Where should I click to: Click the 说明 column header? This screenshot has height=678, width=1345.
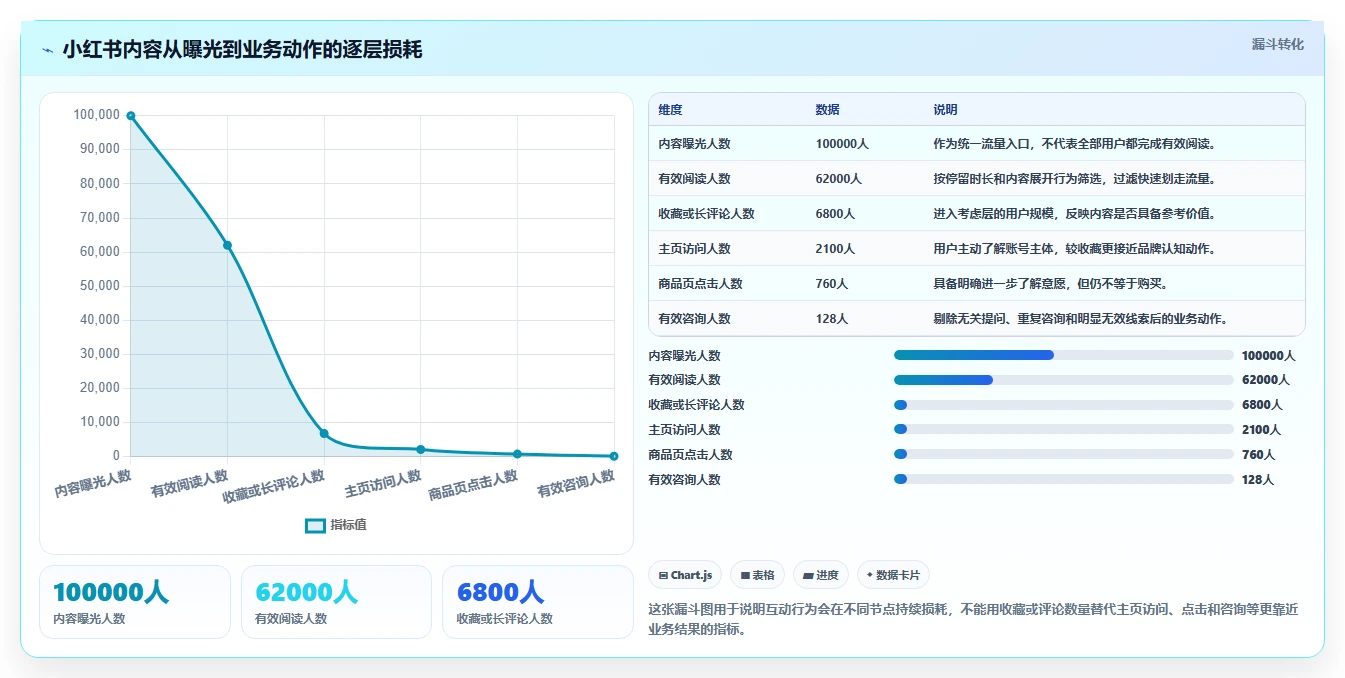pyautogui.click(x=946, y=110)
